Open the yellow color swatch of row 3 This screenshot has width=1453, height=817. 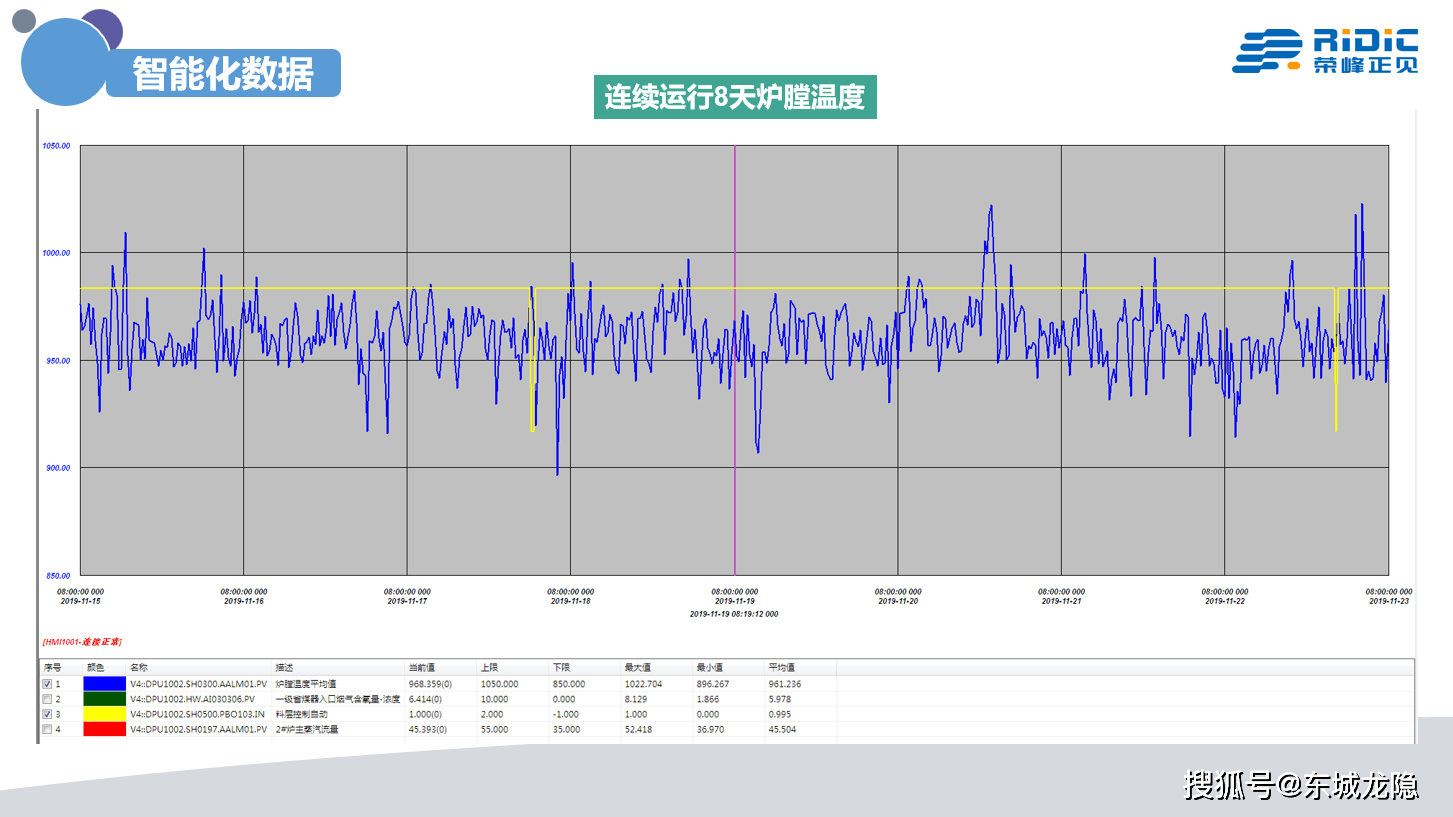coord(105,714)
